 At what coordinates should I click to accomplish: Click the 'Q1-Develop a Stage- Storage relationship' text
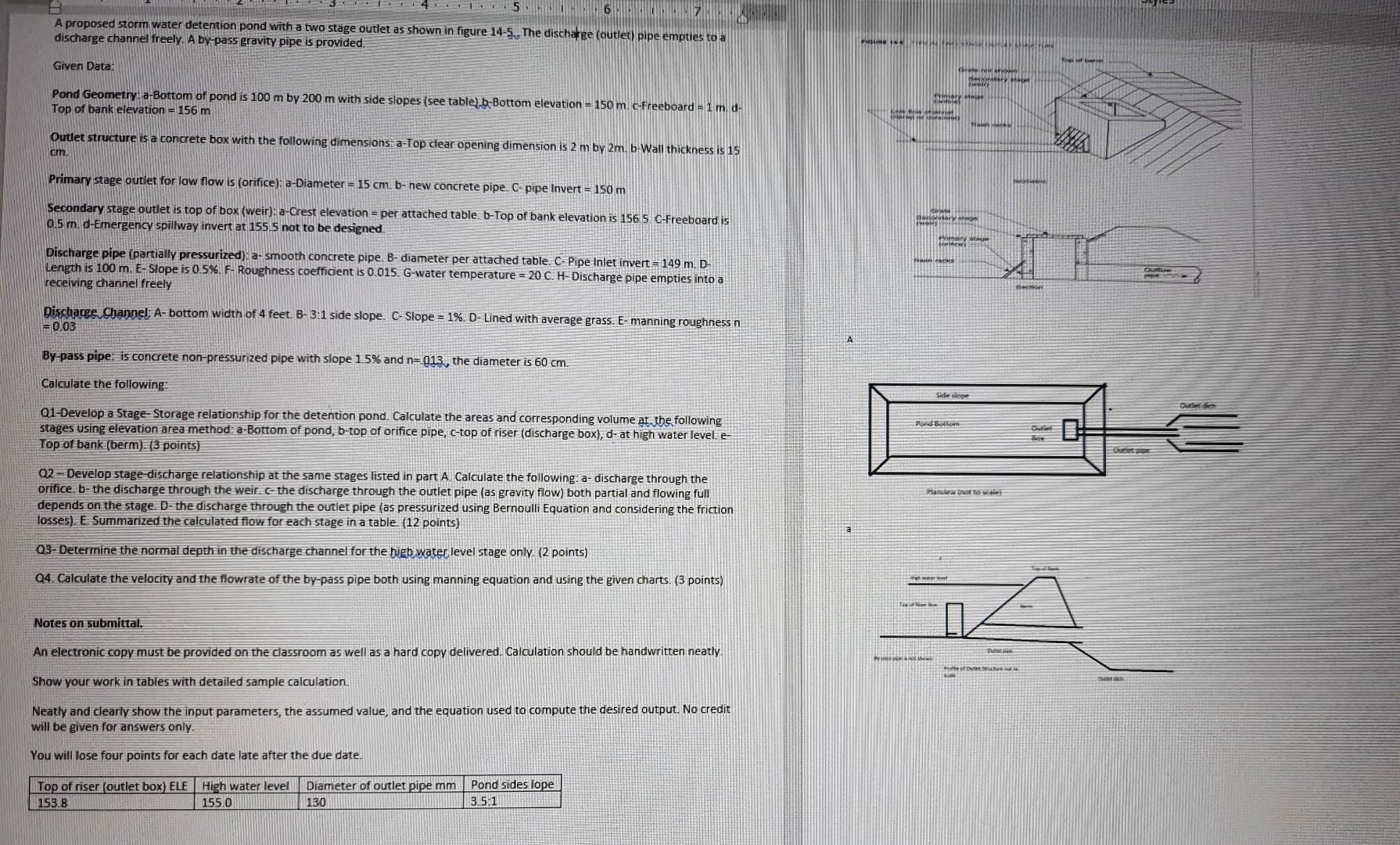[214, 415]
